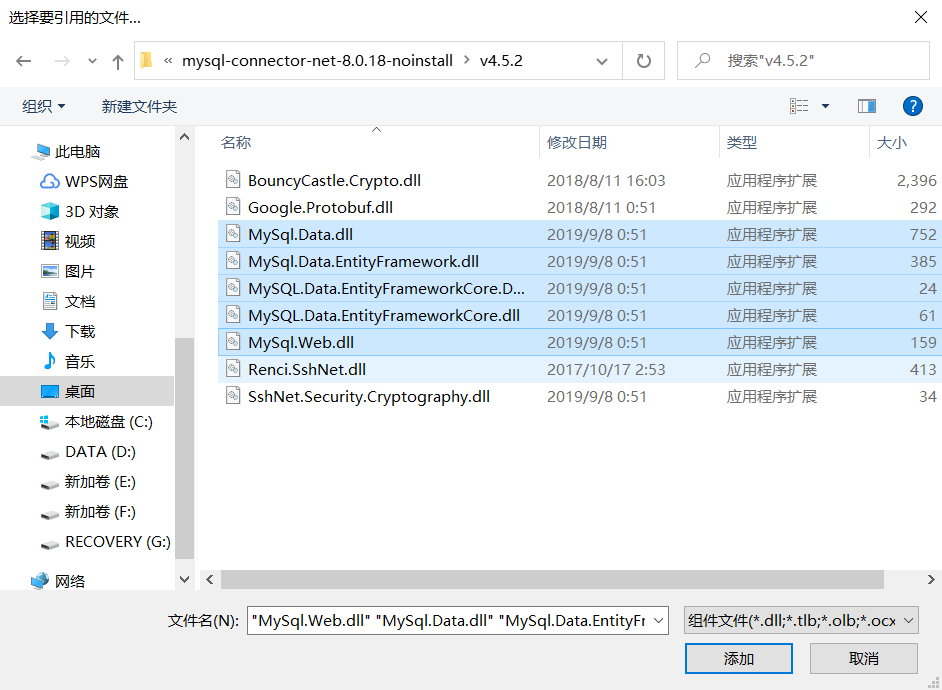Sort files by the 类型 column
942x690 pixels.
742,142
